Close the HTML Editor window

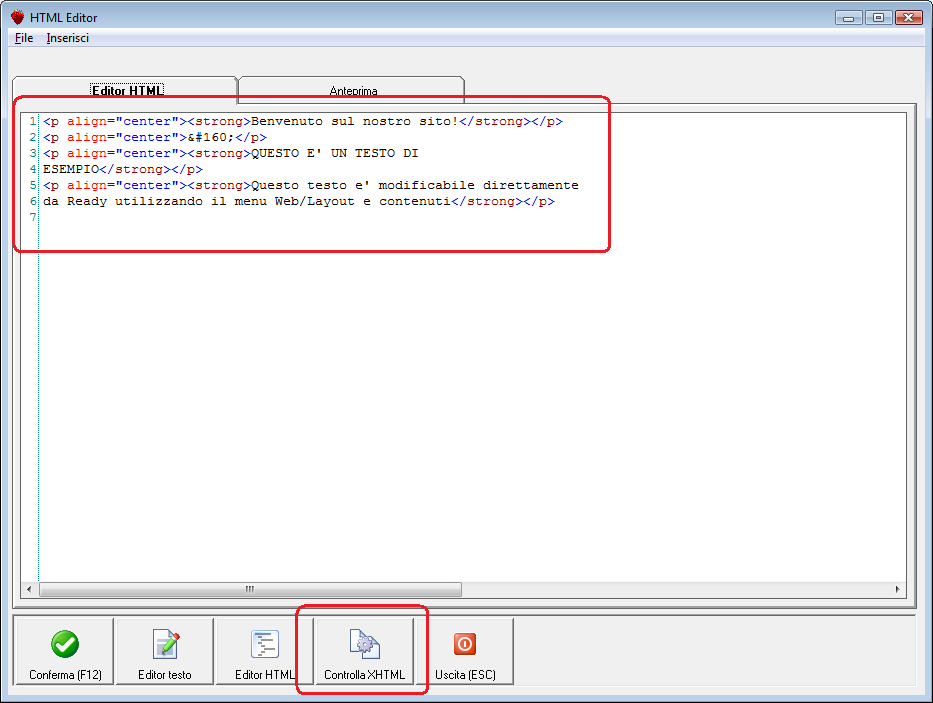(909, 18)
